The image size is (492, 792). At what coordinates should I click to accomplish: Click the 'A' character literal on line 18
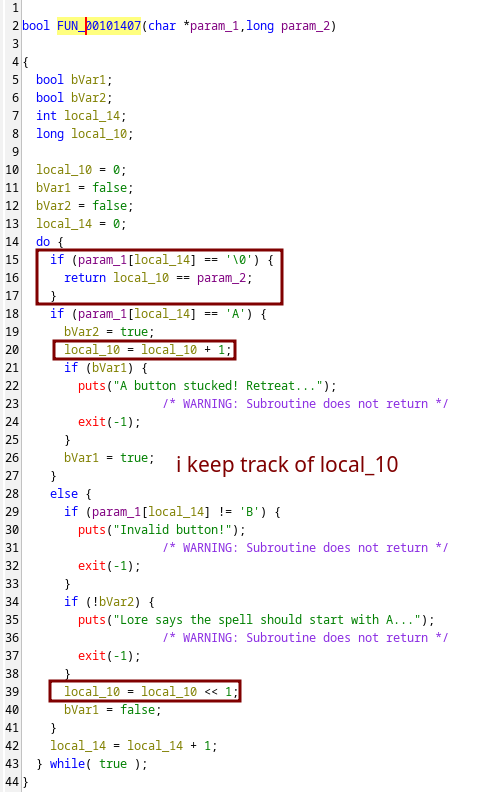[x=235, y=314]
